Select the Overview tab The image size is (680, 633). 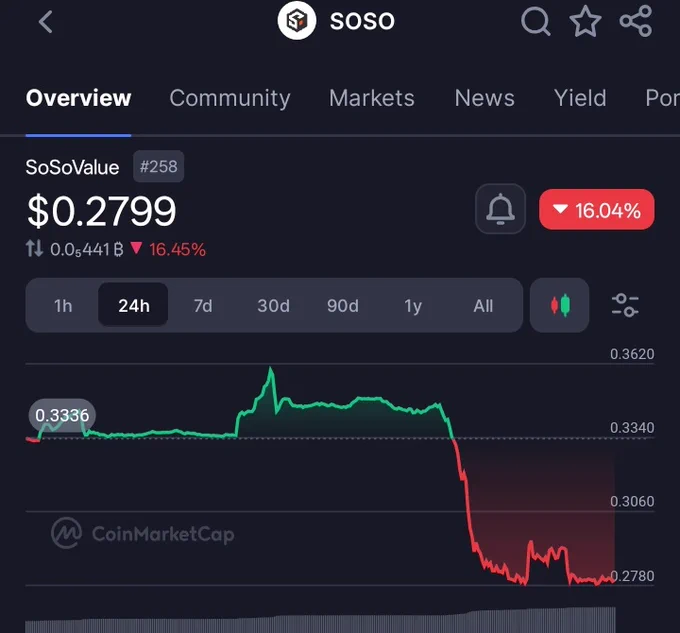78,98
